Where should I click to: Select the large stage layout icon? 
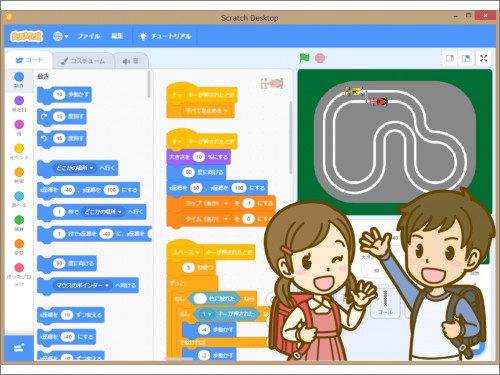coord(466,58)
